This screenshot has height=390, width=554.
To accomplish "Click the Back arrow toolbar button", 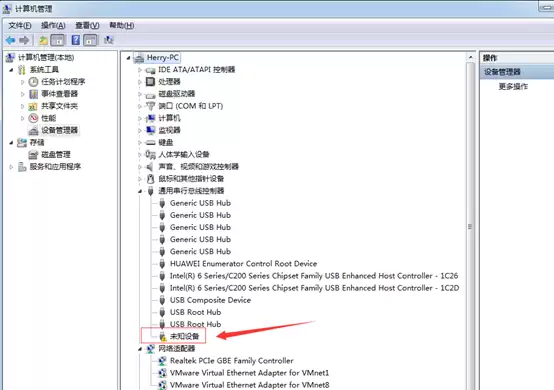I will (x=11, y=40).
